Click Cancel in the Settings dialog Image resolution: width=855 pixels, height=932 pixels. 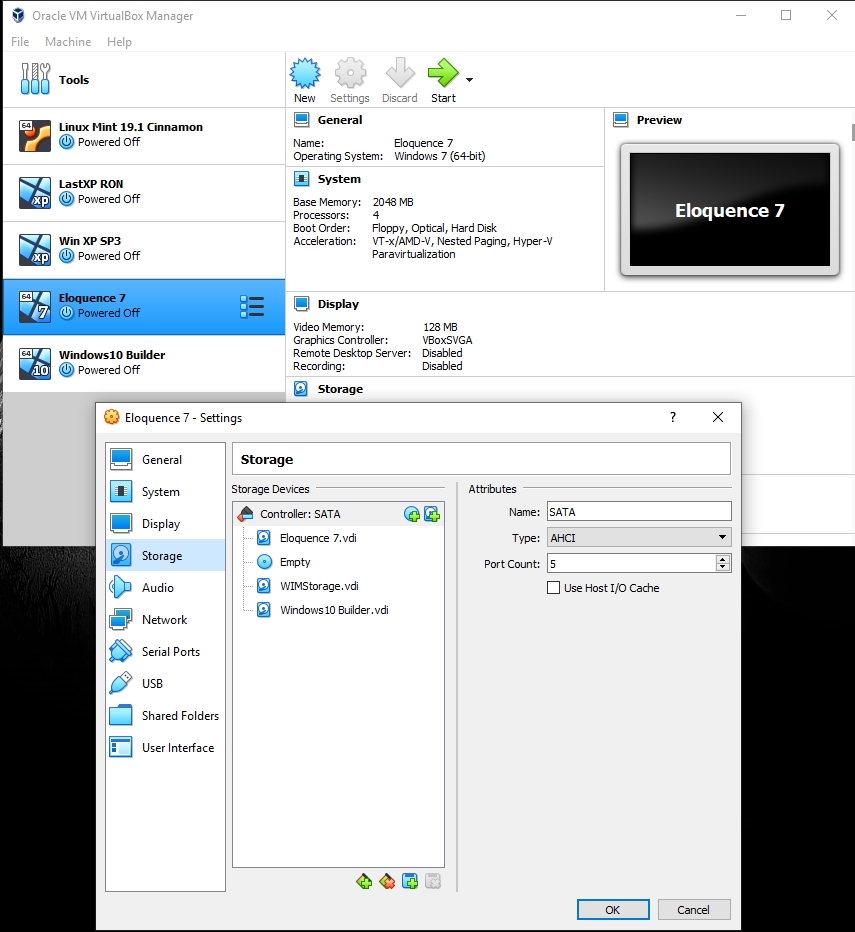click(693, 910)
